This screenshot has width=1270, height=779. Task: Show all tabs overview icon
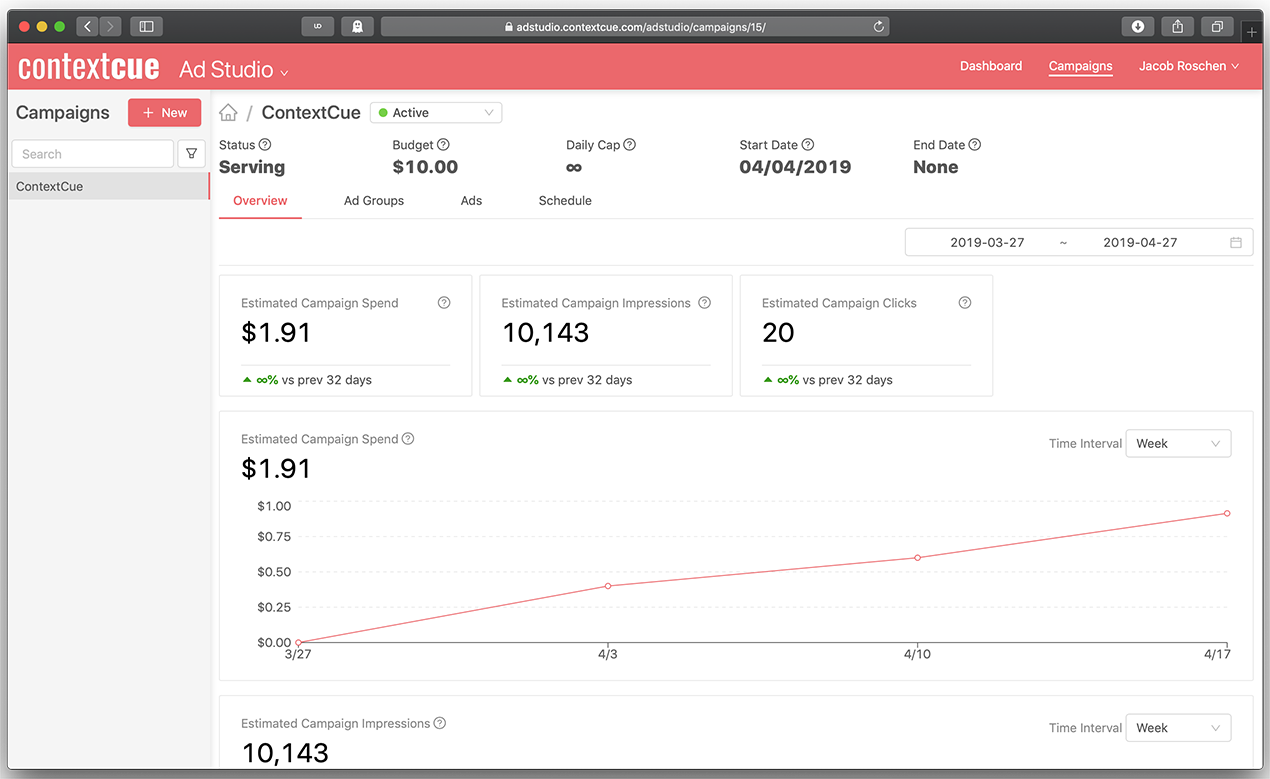pos(1217,27)
